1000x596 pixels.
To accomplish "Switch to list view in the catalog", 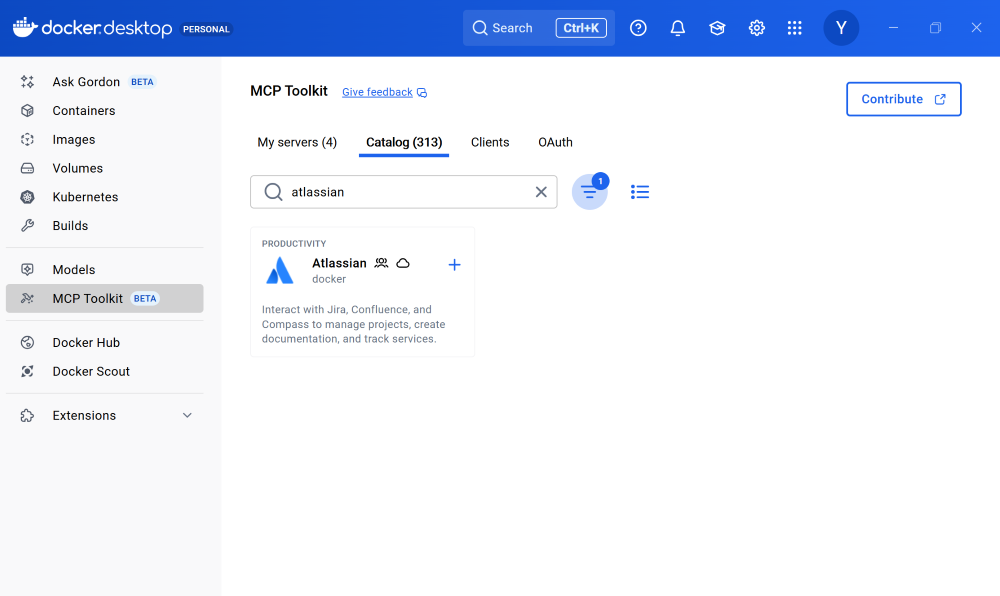I will tap(640, 191).
